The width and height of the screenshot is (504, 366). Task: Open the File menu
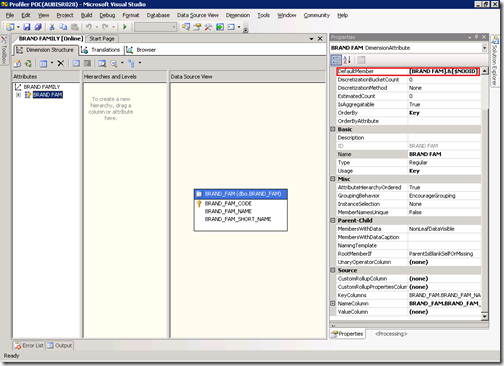[x=10, y=15]
